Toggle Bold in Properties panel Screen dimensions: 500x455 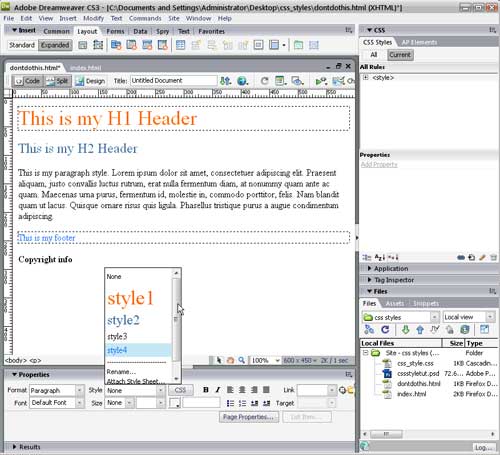(206, 390)
